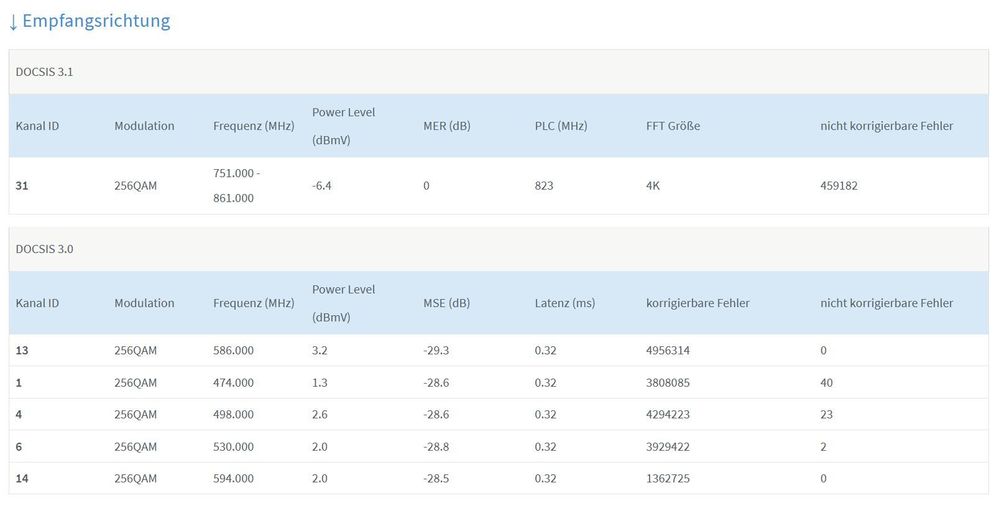The width and height of the screenshot is (999, 521).
Task: Click FFT Größe column header
Action: 673,126
